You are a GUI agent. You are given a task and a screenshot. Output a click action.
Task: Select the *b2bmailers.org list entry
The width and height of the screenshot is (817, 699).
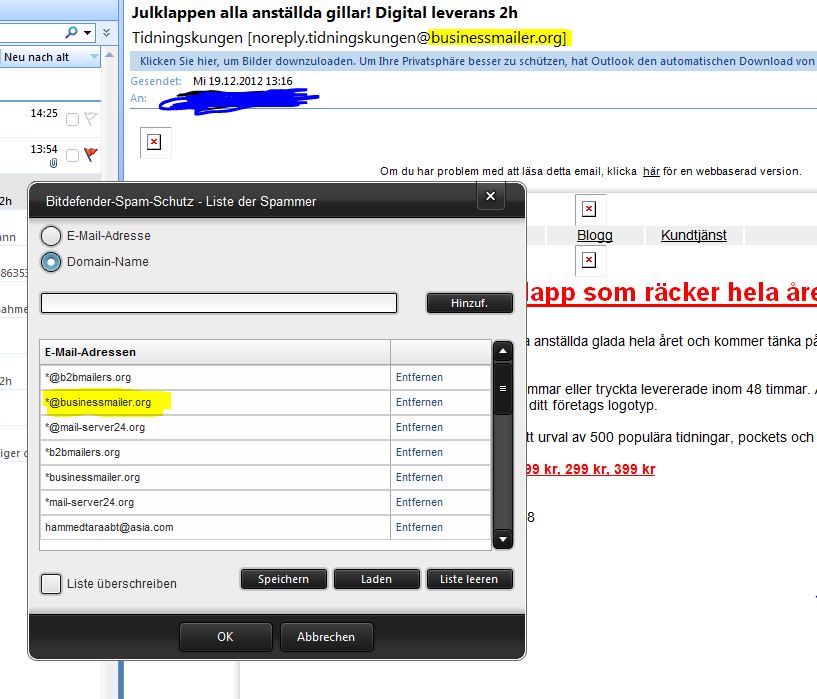[x=215, y=452]
